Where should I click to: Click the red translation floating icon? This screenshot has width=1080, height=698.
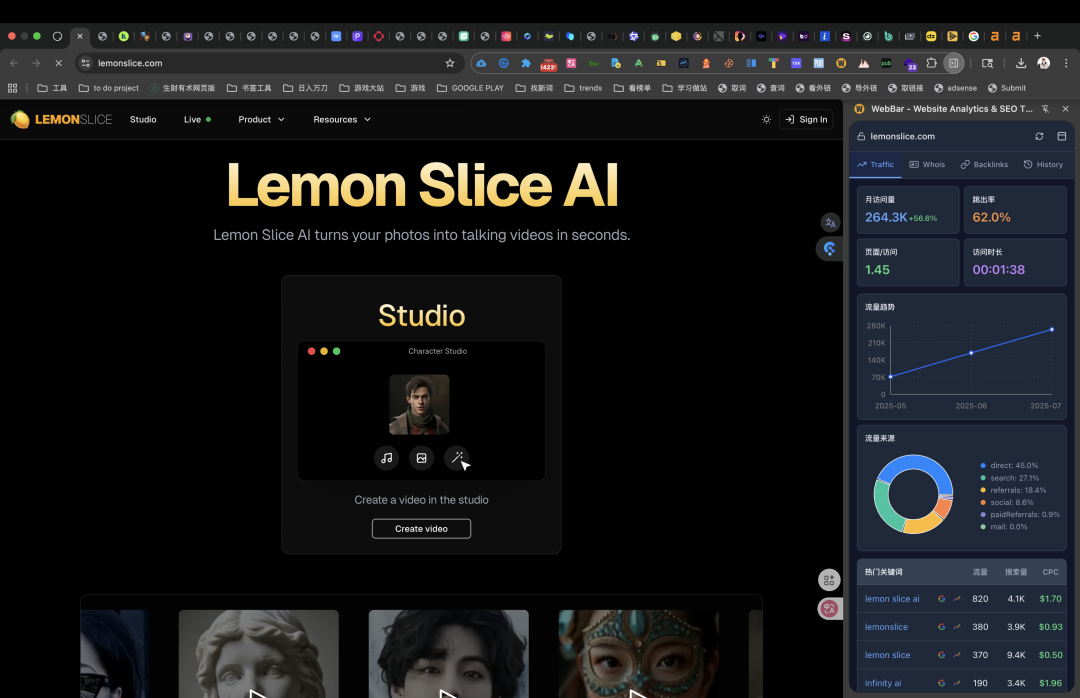[829, 608]
